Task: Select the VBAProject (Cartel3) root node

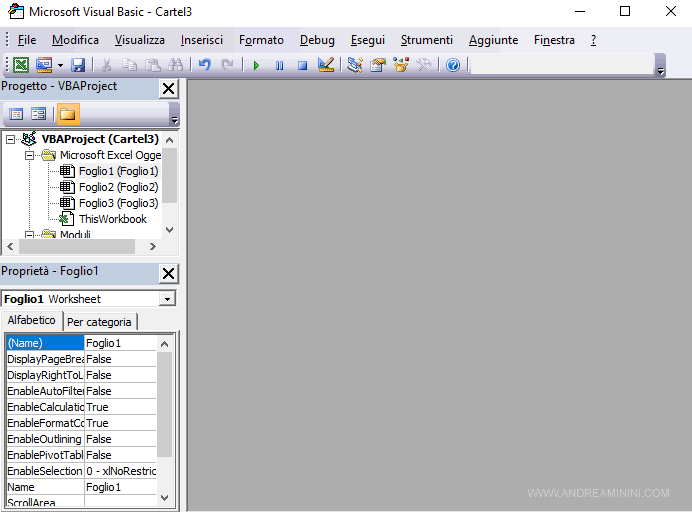Action: [100, 139]
